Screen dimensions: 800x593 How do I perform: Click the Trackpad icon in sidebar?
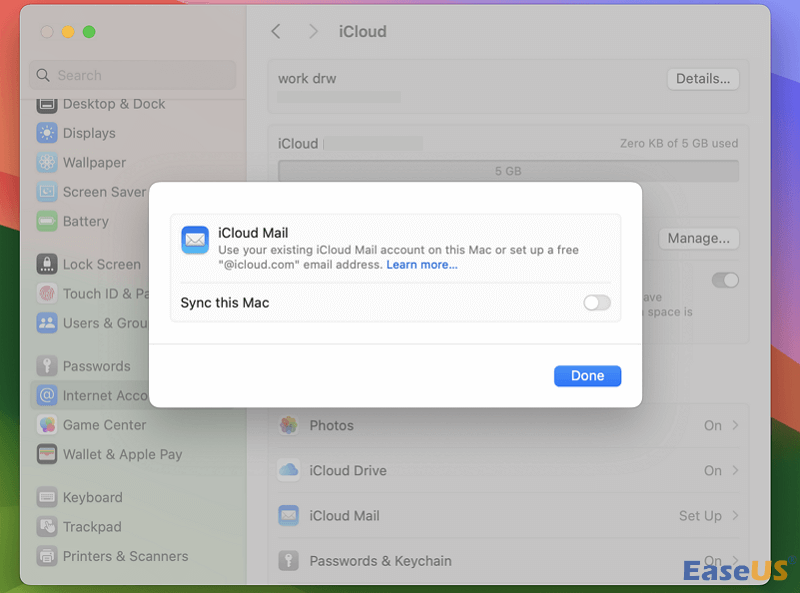(47, 527)
